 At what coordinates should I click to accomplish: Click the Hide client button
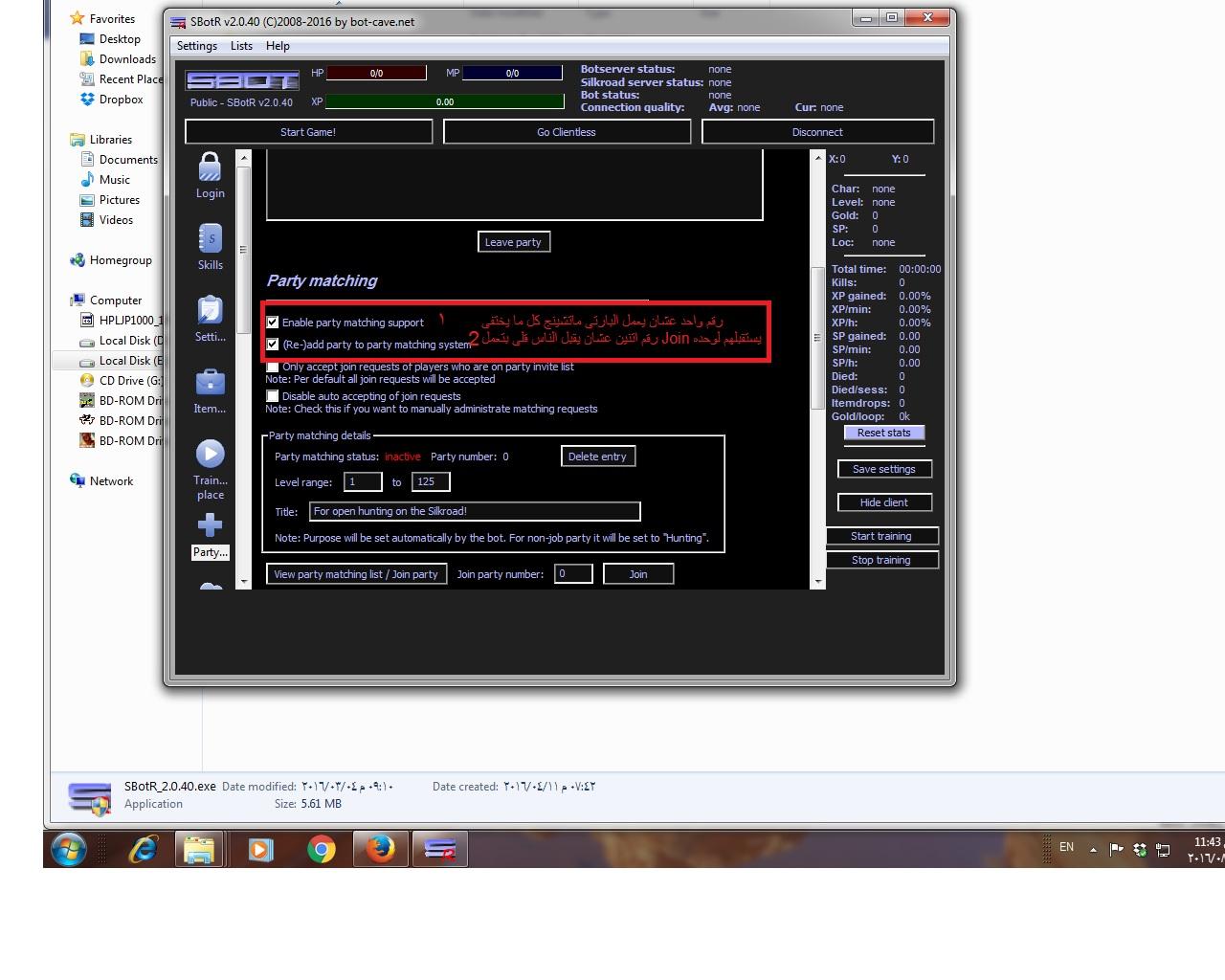click(x=884, y=502)
